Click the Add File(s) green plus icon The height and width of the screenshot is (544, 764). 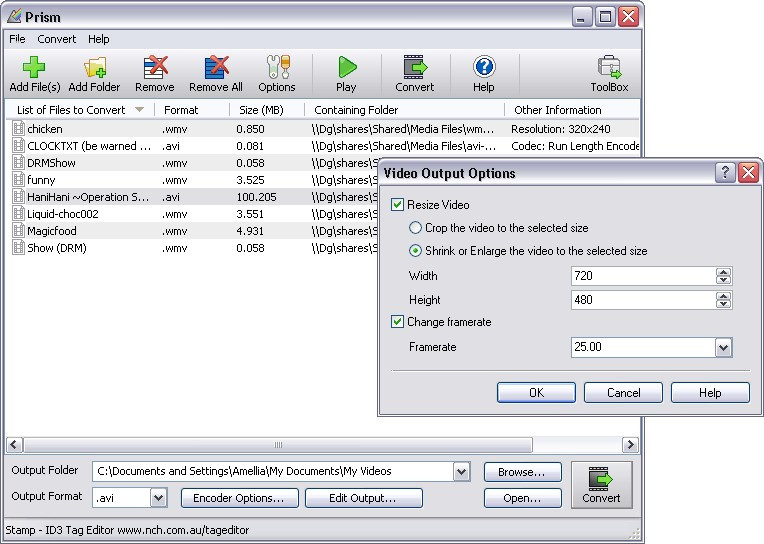pos(34,67)
